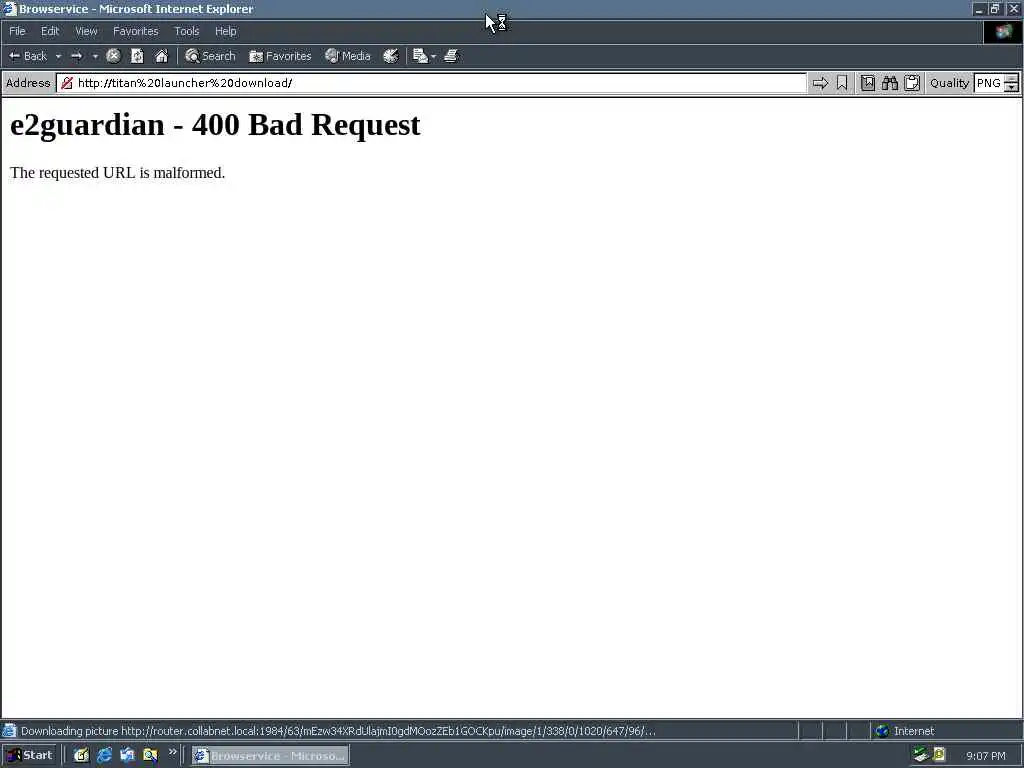Go forward with the Forward arrow
The height and width of the screenshot is (768, 1024).
(x=76, y=56)
